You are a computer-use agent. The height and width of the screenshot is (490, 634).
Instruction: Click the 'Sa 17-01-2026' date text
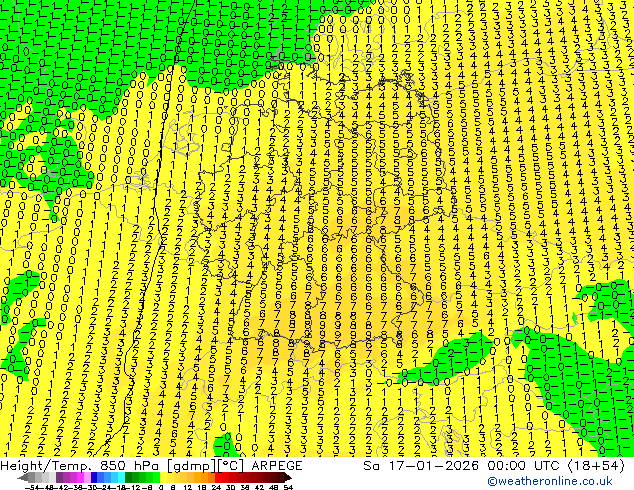click(423, 466)
